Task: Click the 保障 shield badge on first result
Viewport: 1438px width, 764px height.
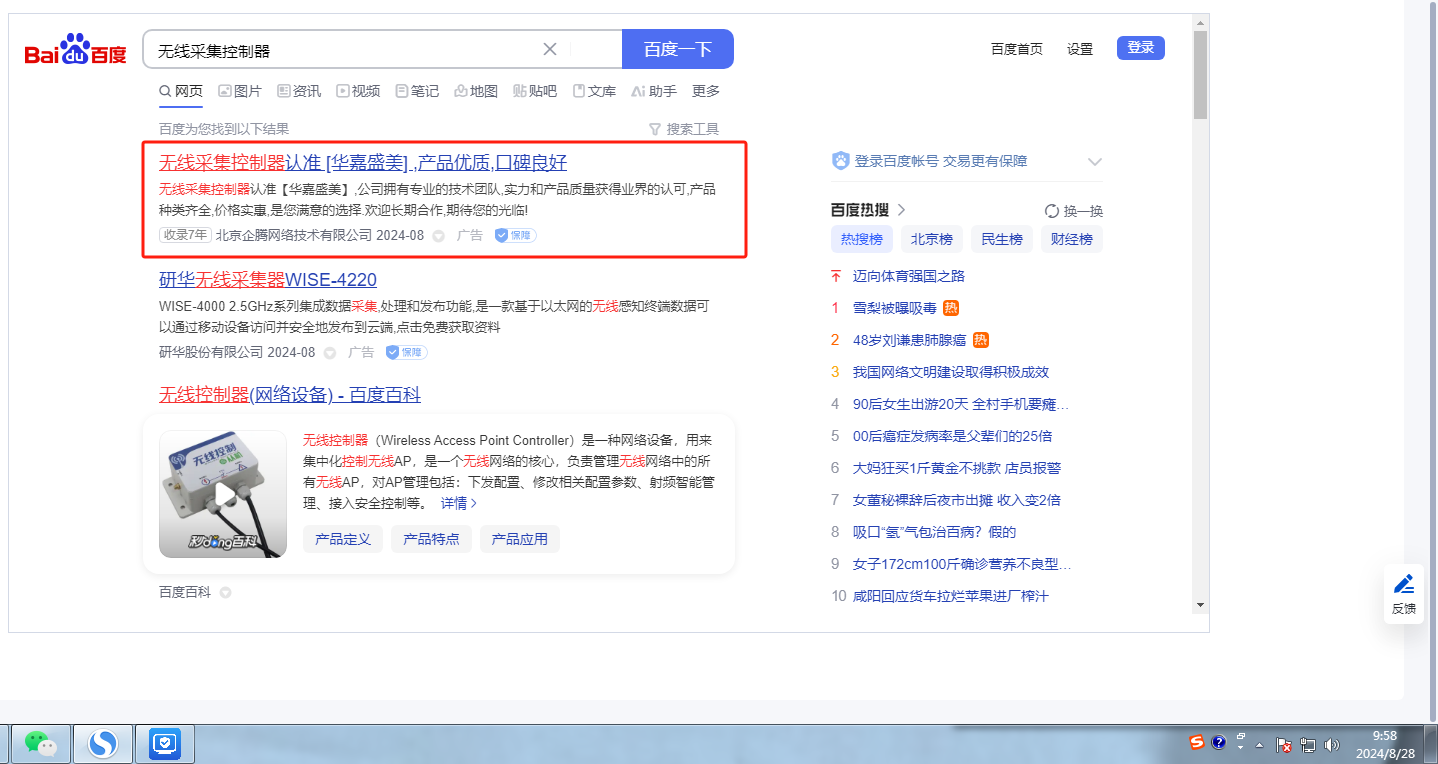Action: [x=515, y=235]
